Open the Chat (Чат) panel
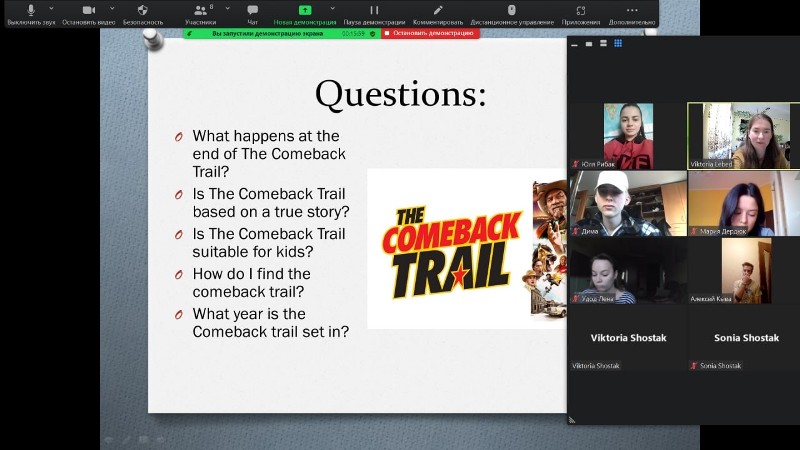 (x=253, y=14)
